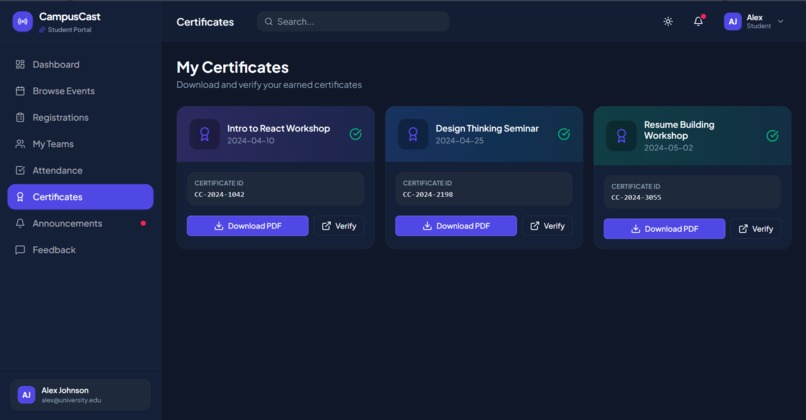Open Registrations in the sidebar
806x420 pixels.
point(80,117)
